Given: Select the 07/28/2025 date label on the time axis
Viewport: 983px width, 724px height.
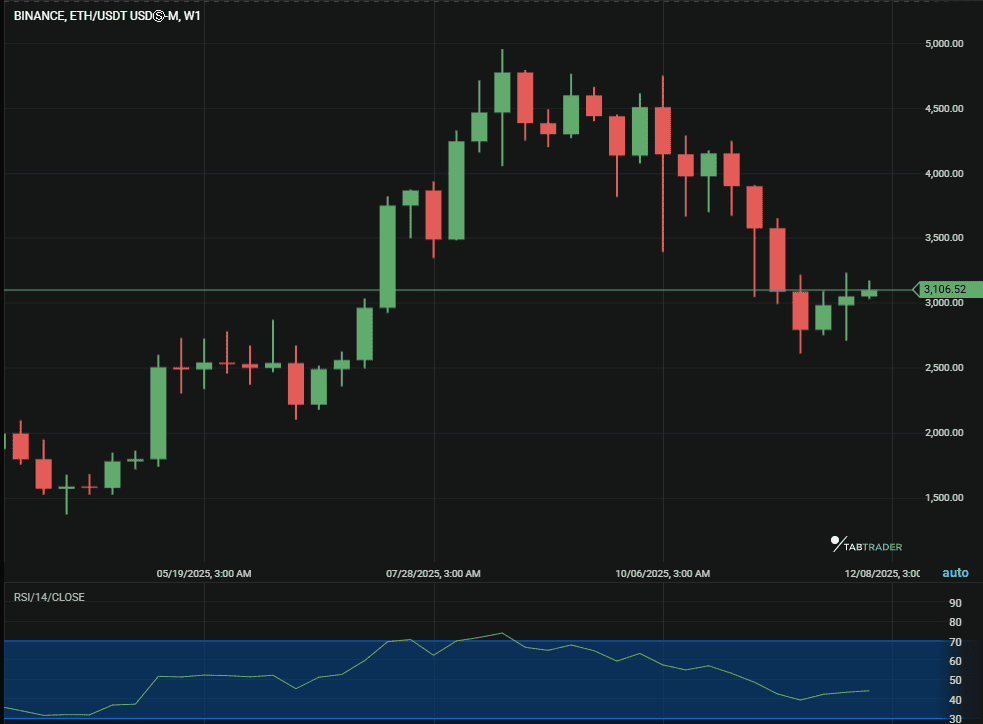Looking at the screenshot, I should click(433, 573).
